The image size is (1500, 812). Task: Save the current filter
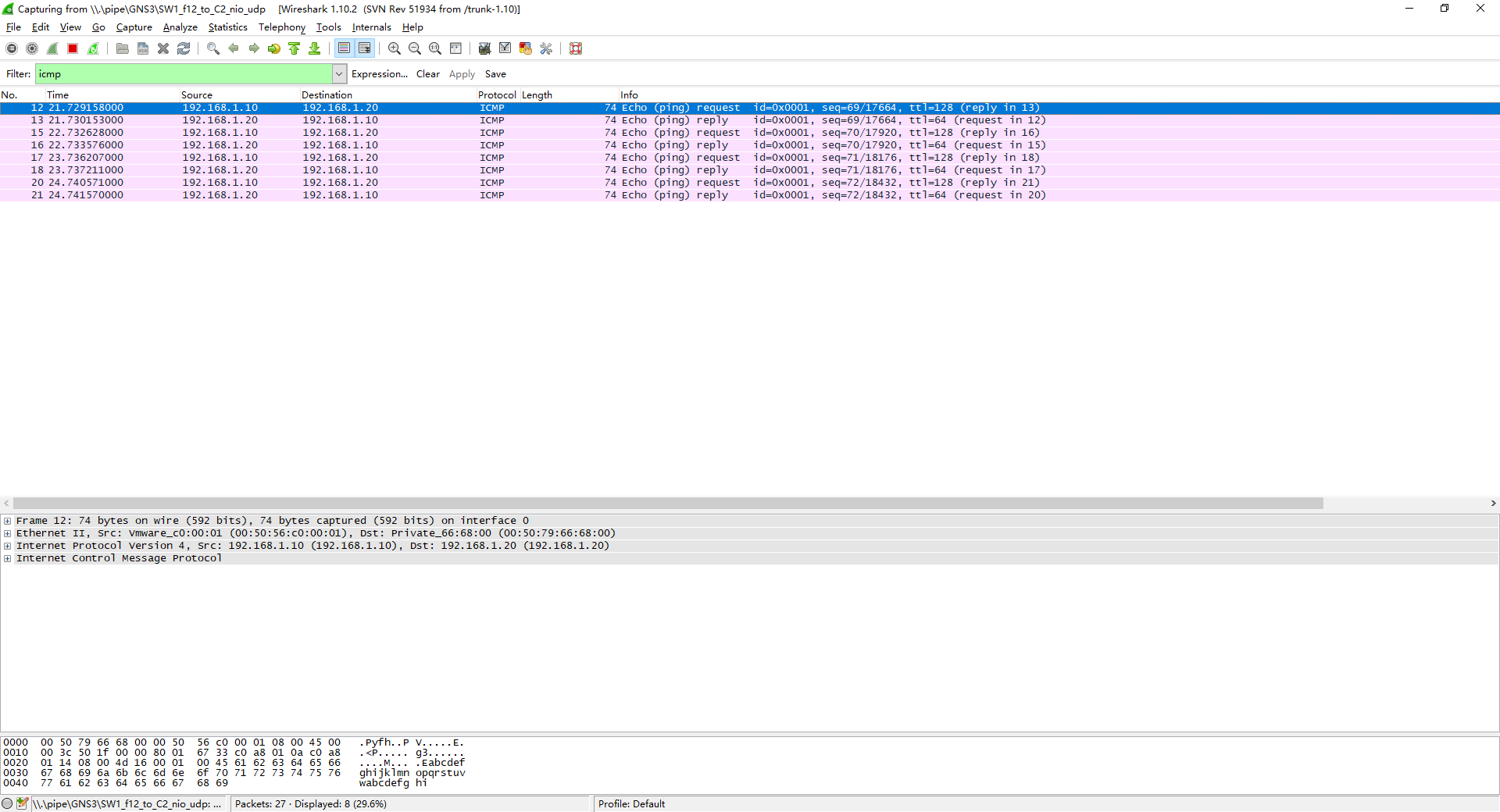[x=495, y=74]
